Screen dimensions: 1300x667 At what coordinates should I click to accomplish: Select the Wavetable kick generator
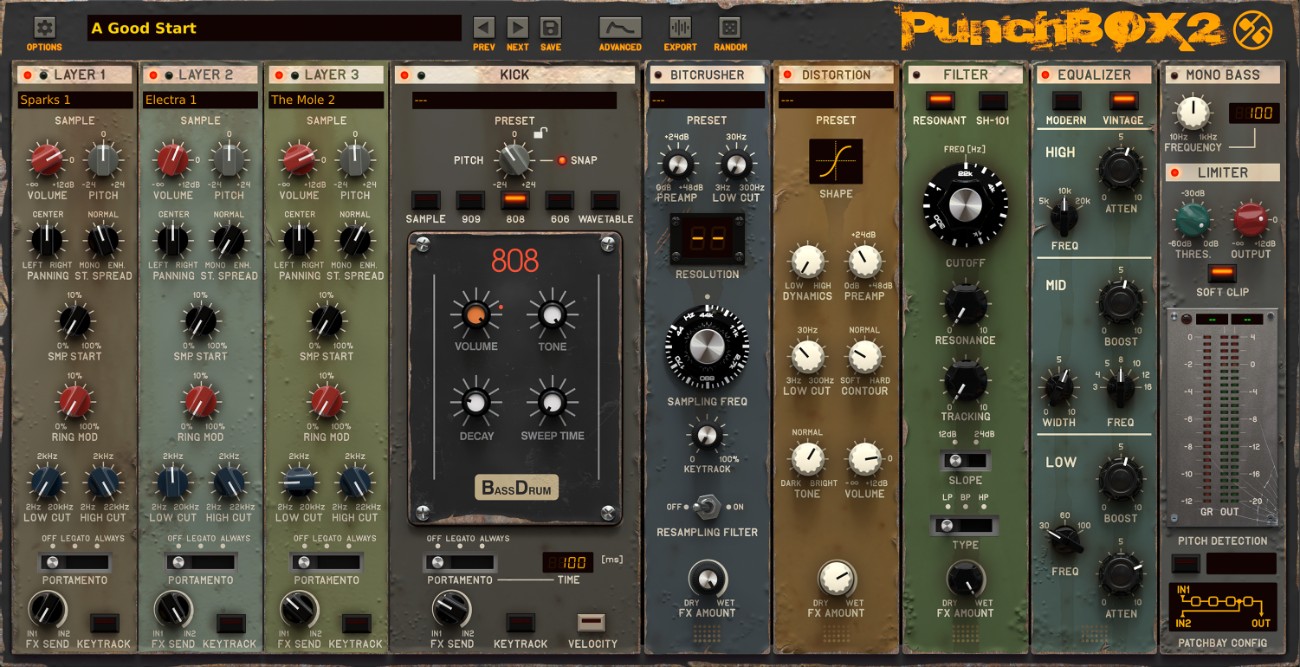click(x=605, y=200)
